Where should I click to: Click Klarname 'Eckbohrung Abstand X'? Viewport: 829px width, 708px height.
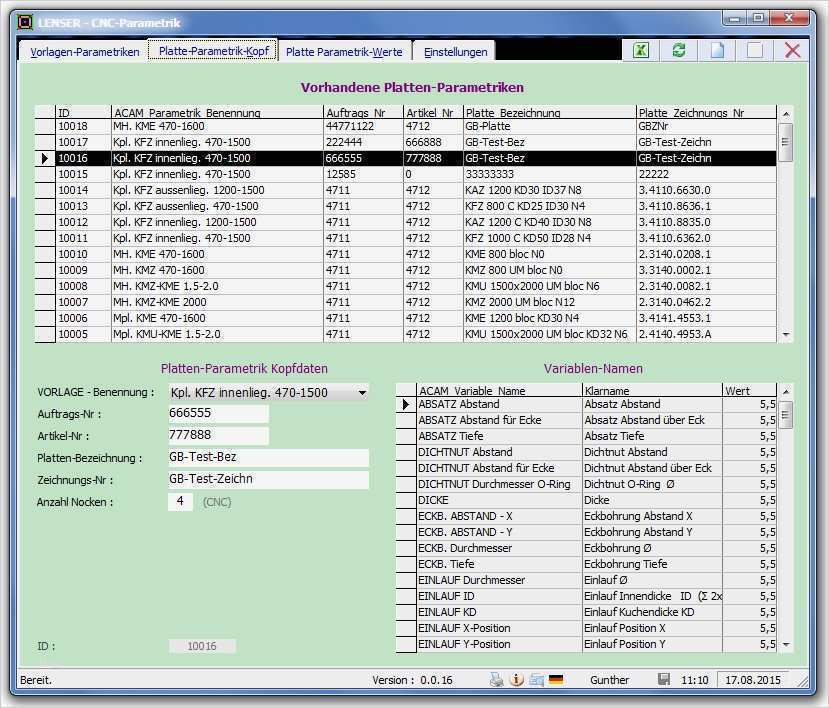(x=652, y=516)
